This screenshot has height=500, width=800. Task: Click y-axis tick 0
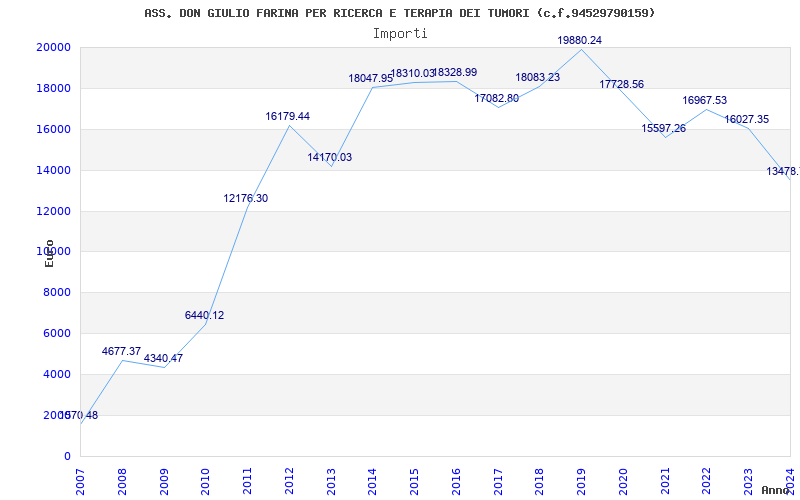(x=67, y=456)
